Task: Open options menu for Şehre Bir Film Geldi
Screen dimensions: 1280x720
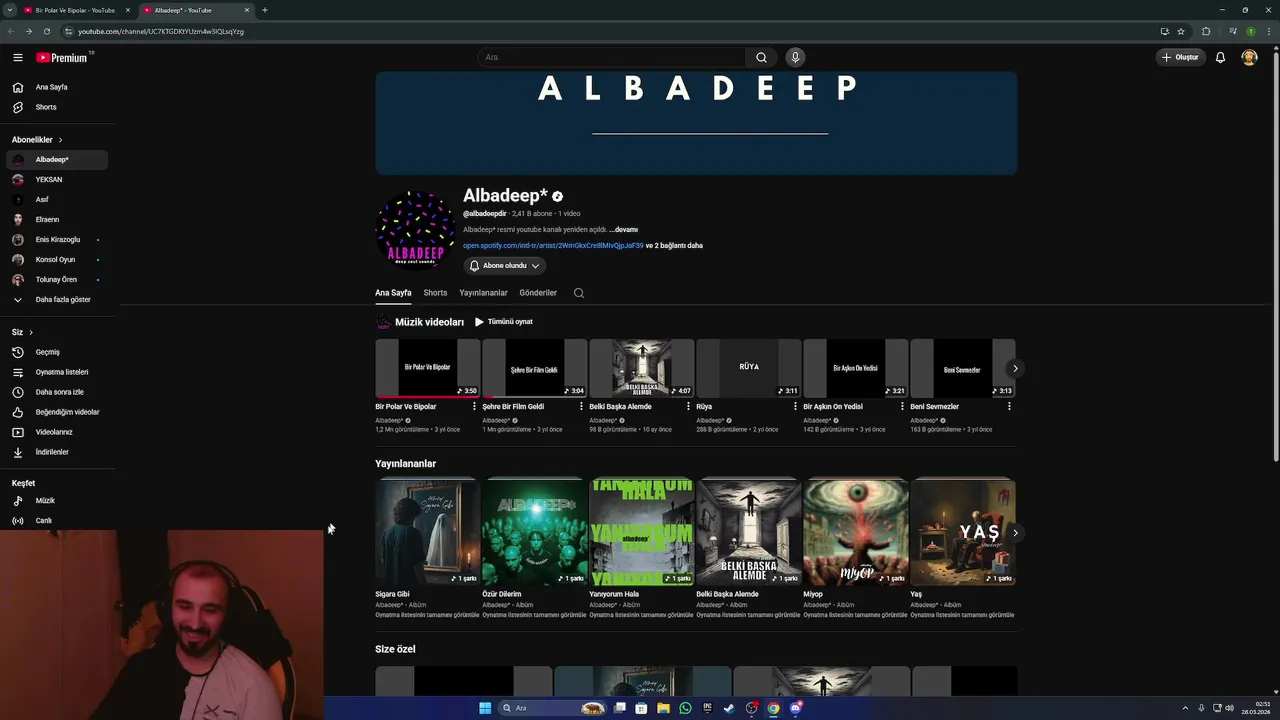Action: 581,407
